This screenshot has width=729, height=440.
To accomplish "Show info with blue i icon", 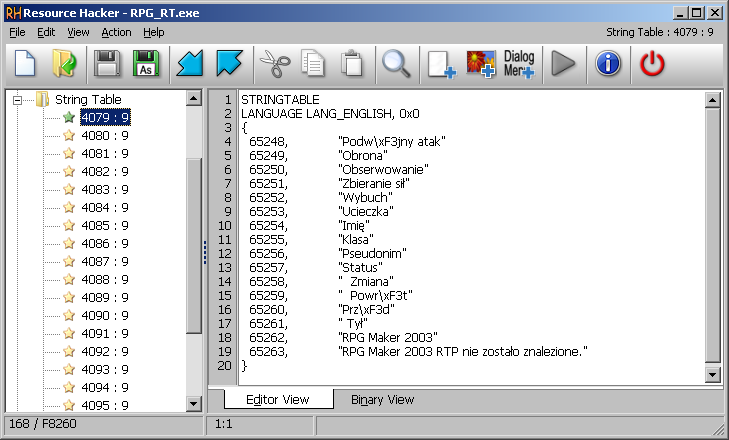I will tap(608, 64).
